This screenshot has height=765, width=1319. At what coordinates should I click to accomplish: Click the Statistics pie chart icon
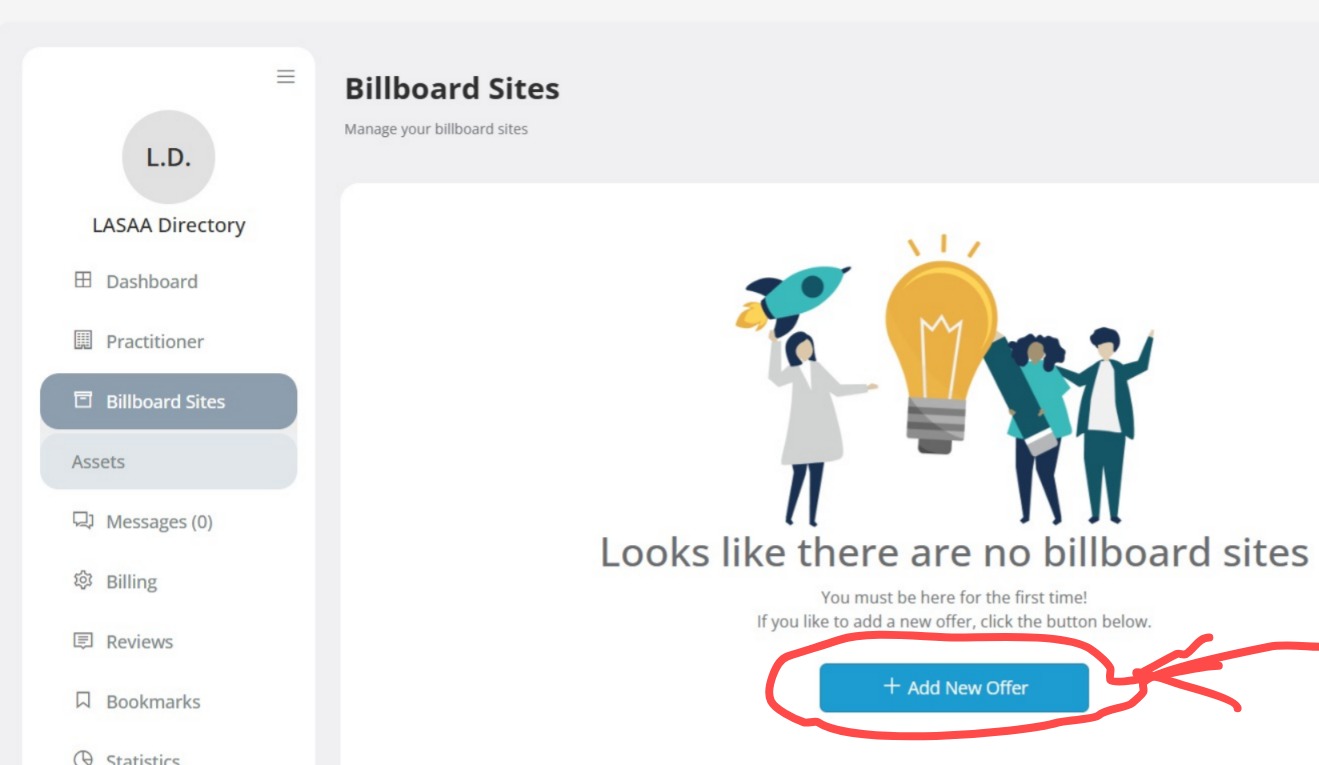(83, 757)
